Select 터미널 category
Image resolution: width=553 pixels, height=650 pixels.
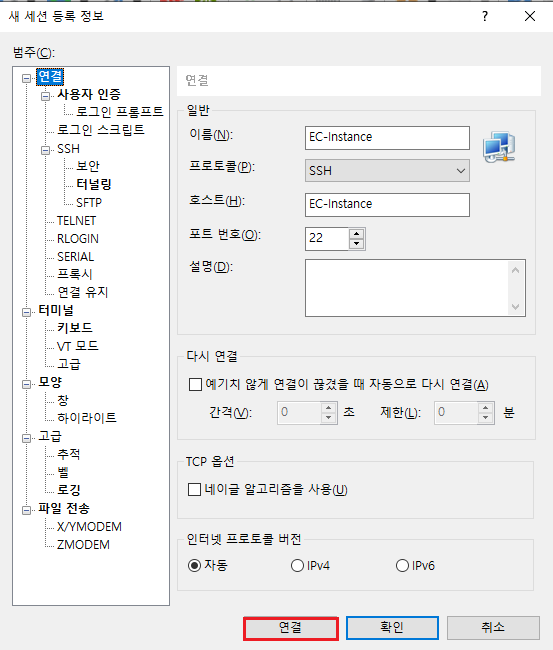click(56, 310)
